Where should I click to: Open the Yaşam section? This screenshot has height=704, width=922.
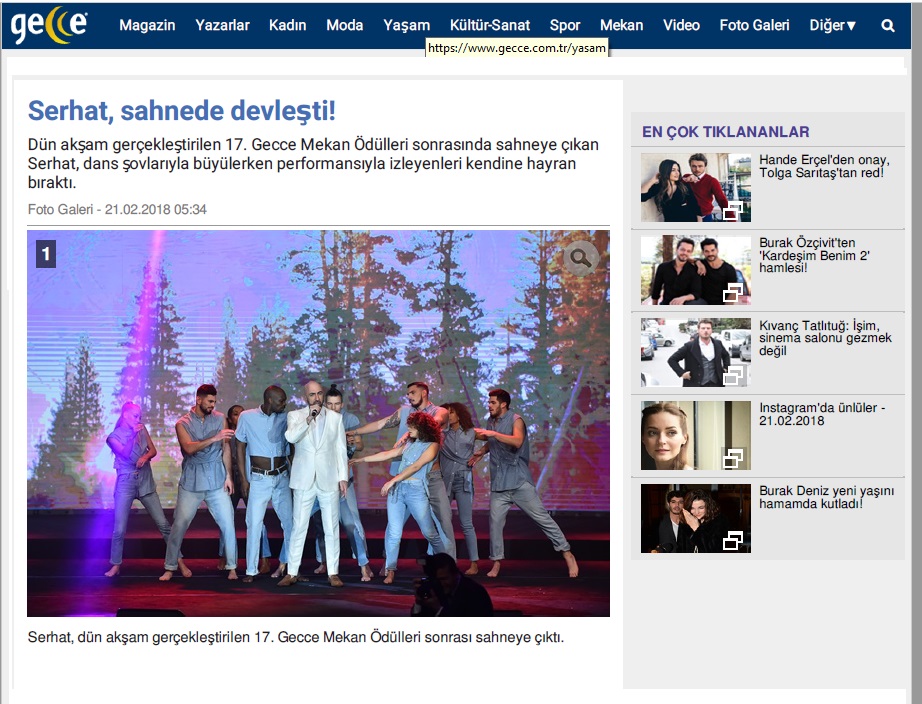[x=406, y=25]
